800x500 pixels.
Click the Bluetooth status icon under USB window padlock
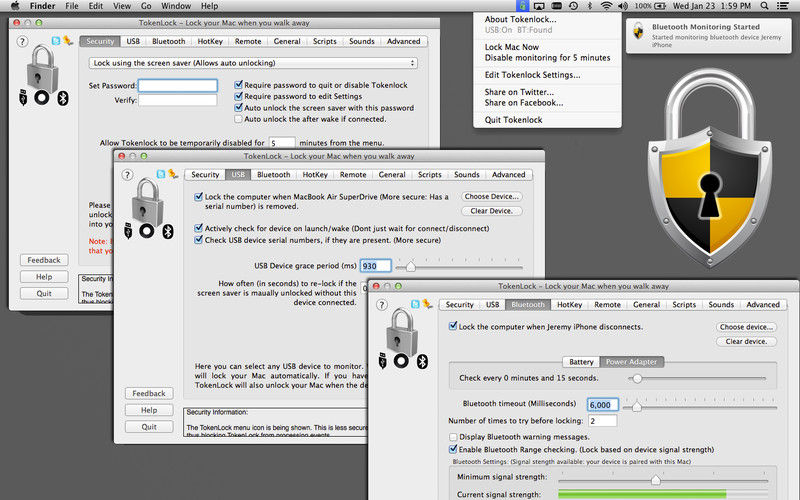click(168, 232)
